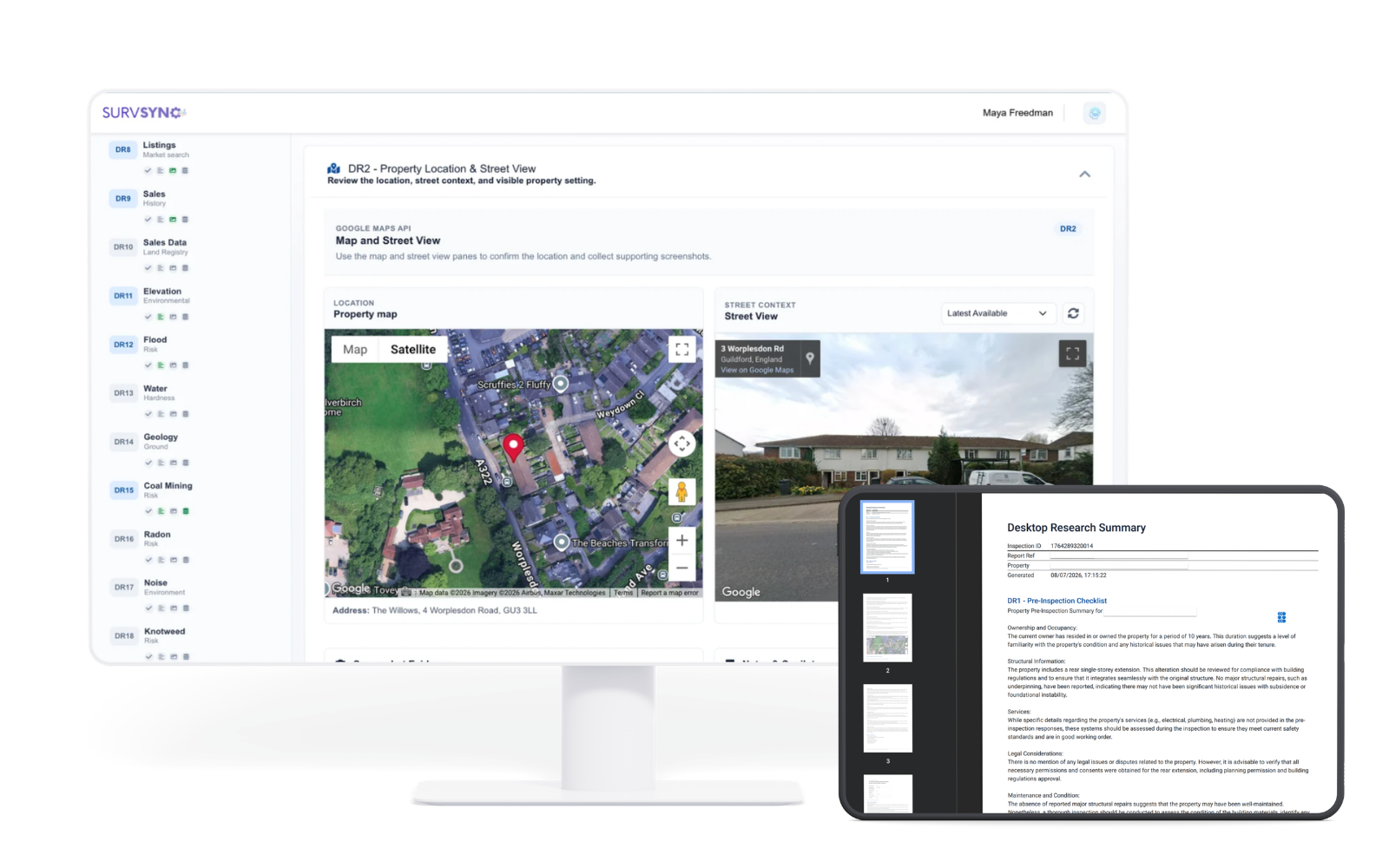Collapse the DR2 Property Location section
The height and width of the screenshot is (868, 1389).
click(x=1084, y=174)
